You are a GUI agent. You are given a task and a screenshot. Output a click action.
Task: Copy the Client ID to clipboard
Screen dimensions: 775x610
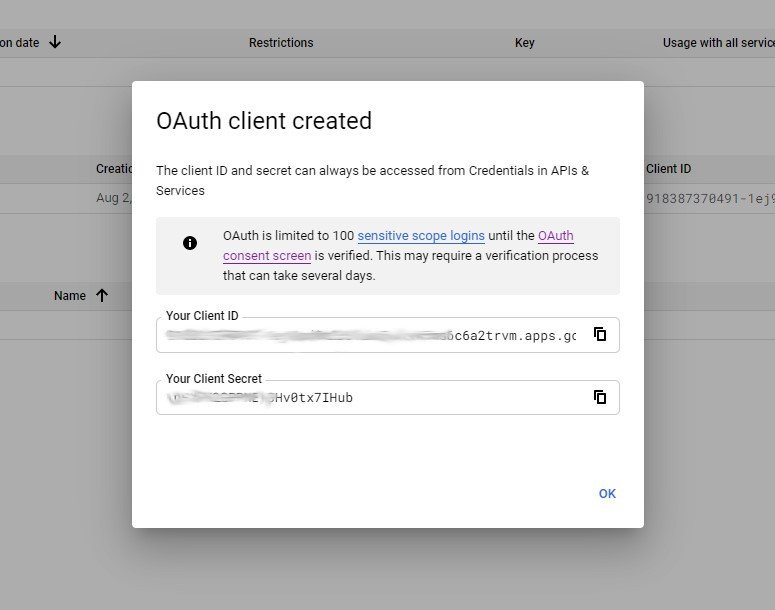click(600, 335)
